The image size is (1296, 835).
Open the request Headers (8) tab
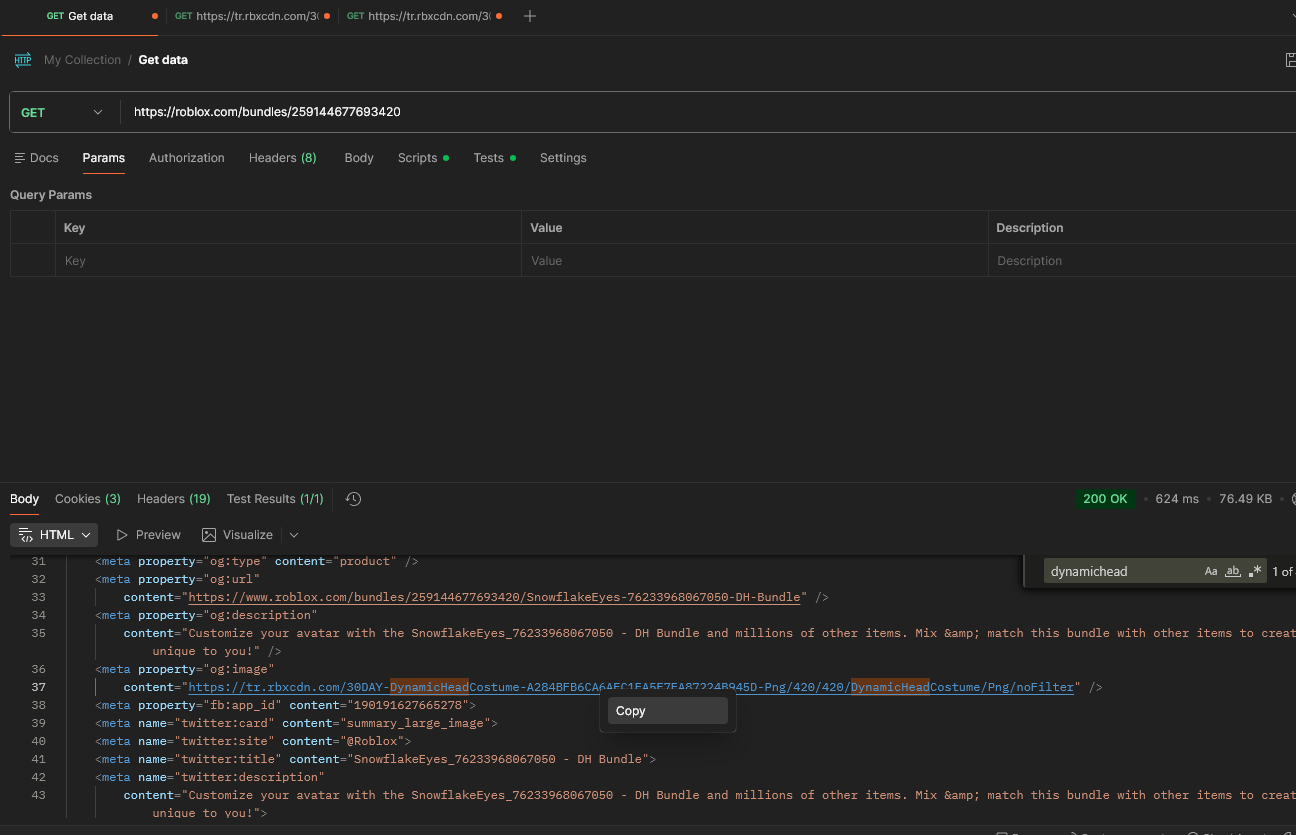click(283, 158)
